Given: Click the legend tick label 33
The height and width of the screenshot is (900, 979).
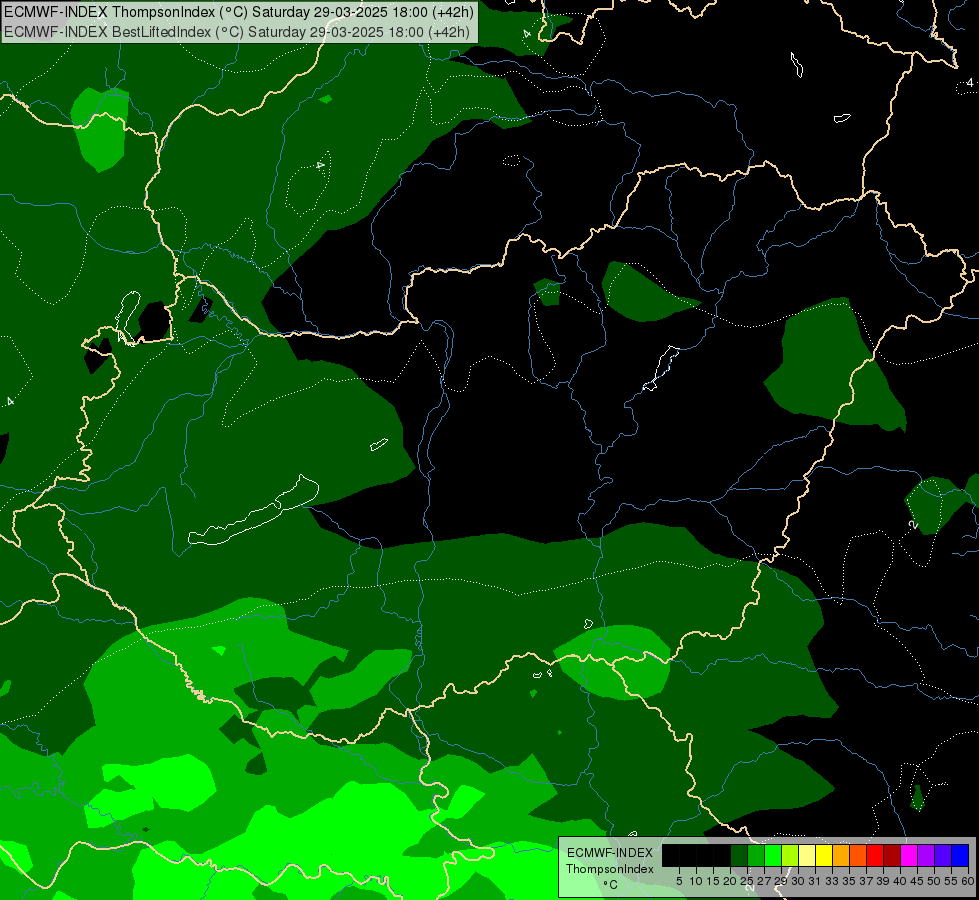Looking at the screenshot, I should tap(832, 881).
